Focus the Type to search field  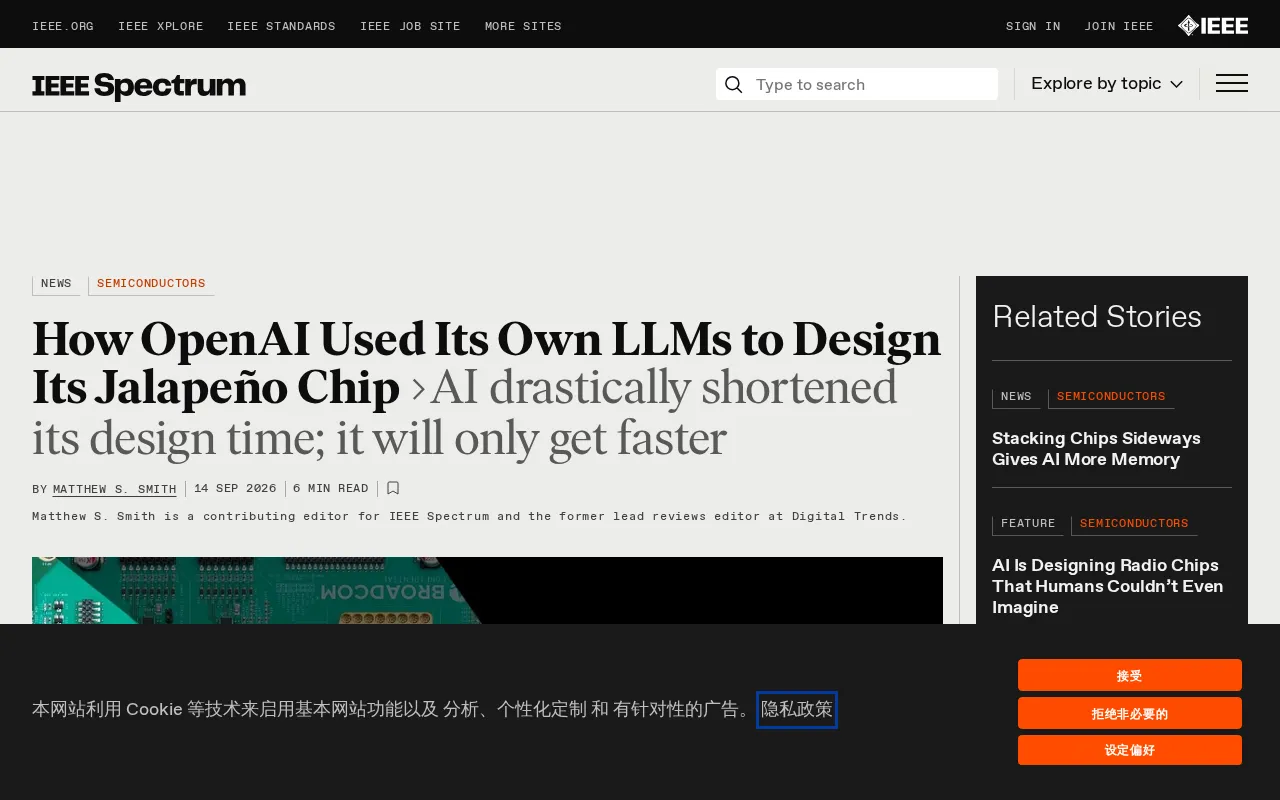(857, 84)
